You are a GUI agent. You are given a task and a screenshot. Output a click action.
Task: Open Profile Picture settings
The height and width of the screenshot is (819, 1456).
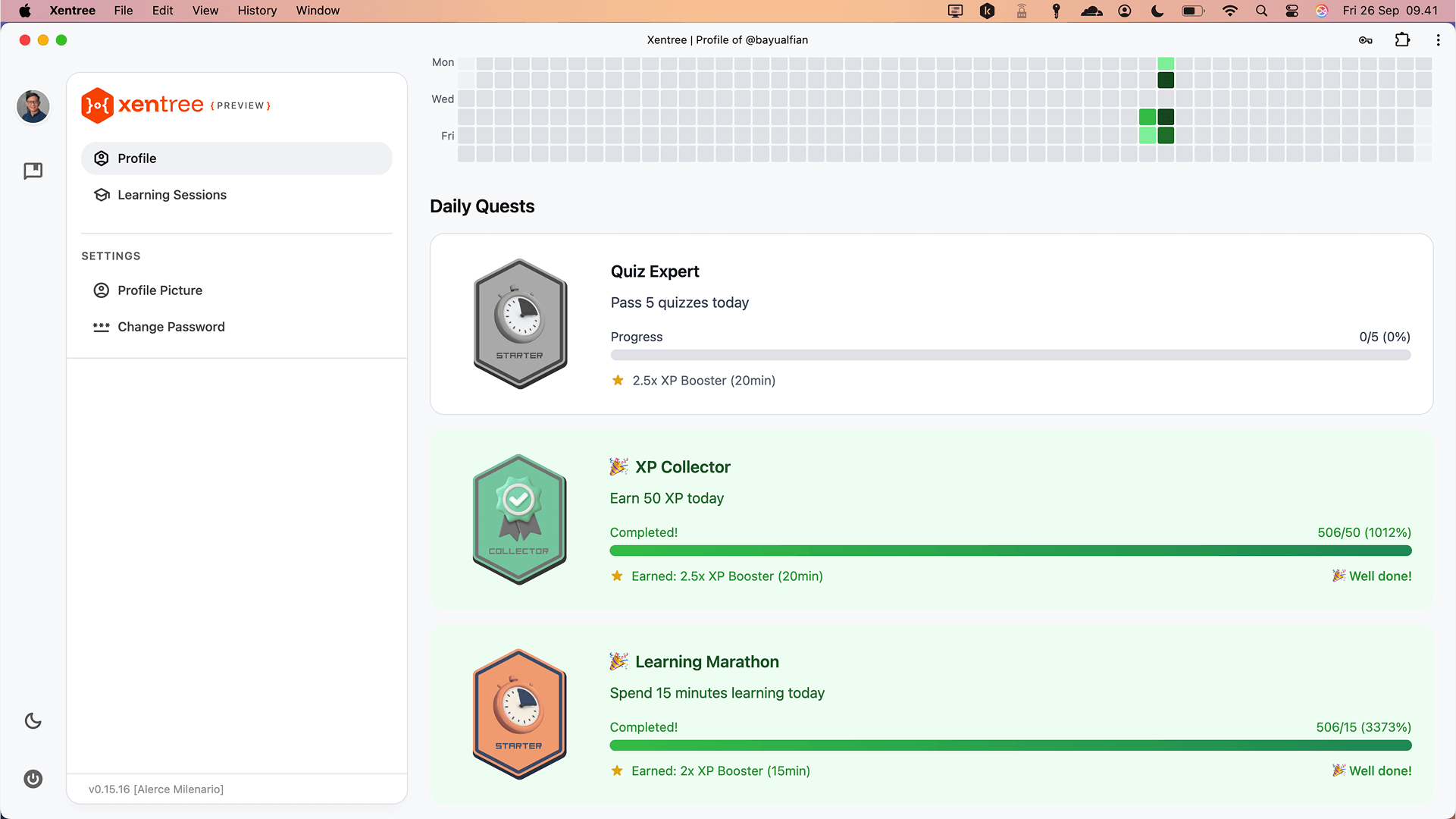tap(159, 290)
